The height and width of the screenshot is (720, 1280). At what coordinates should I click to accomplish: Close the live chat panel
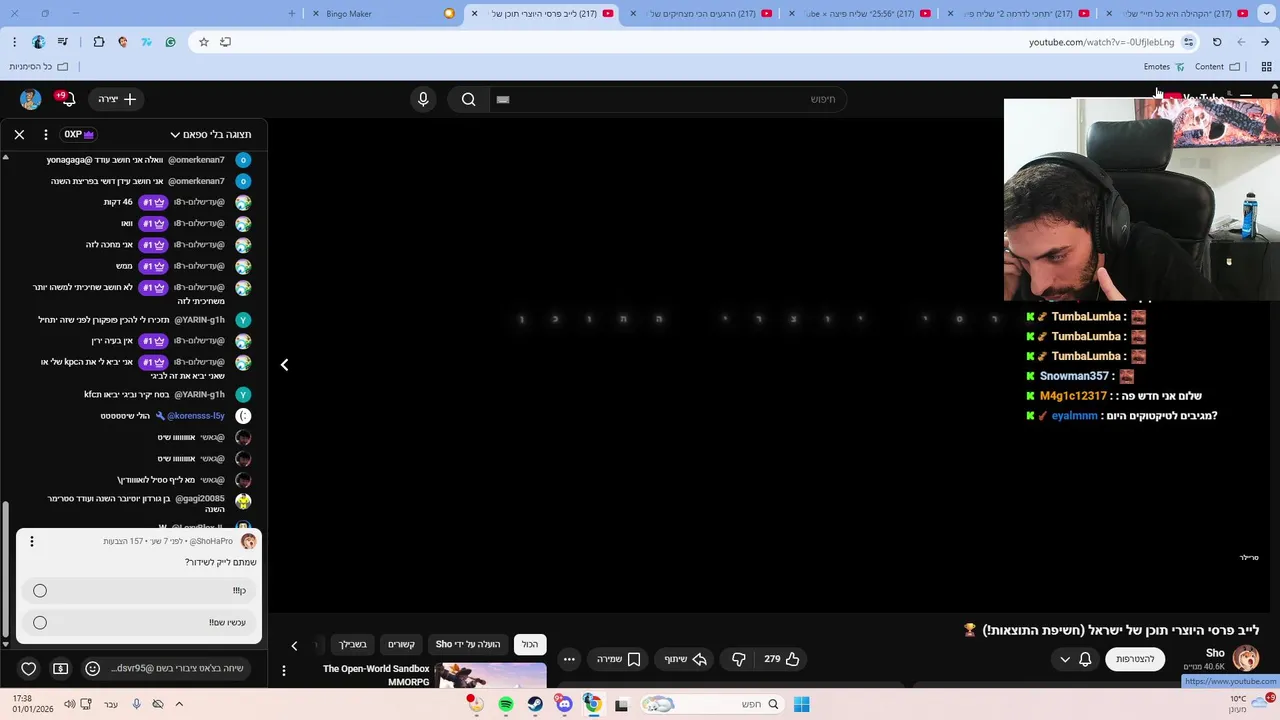(19, 134)
